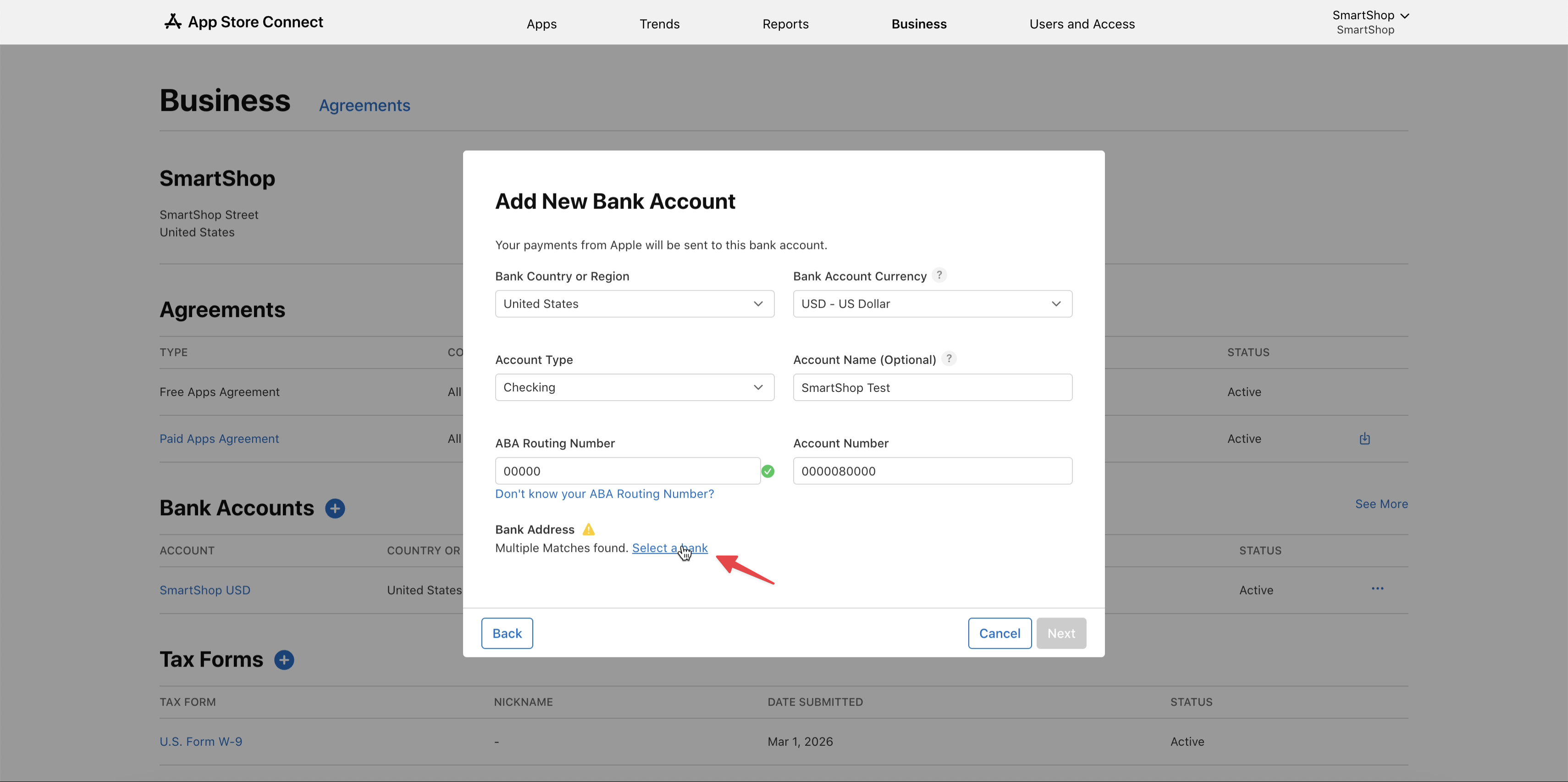Download the Paid Apps Agreement icon

click(x=1365, y=438)
